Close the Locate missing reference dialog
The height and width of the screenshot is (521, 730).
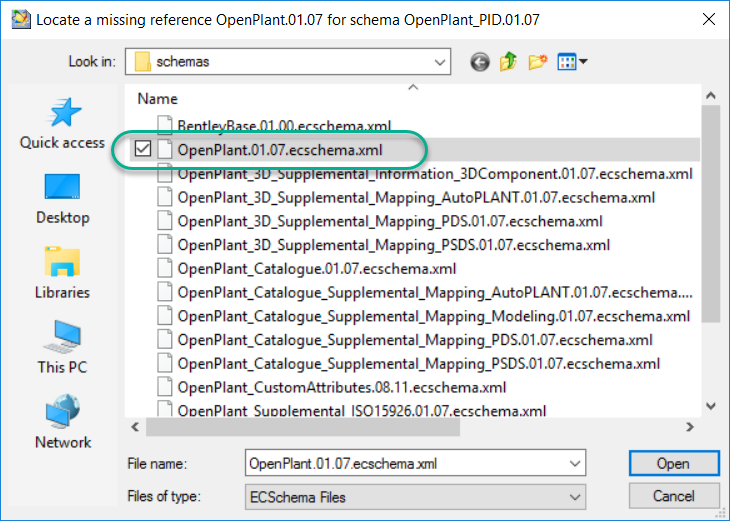[x=709, y=20]
